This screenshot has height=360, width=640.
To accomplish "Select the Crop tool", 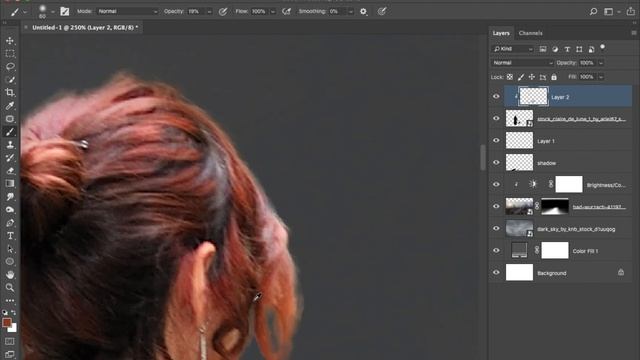I will point(10,93).
